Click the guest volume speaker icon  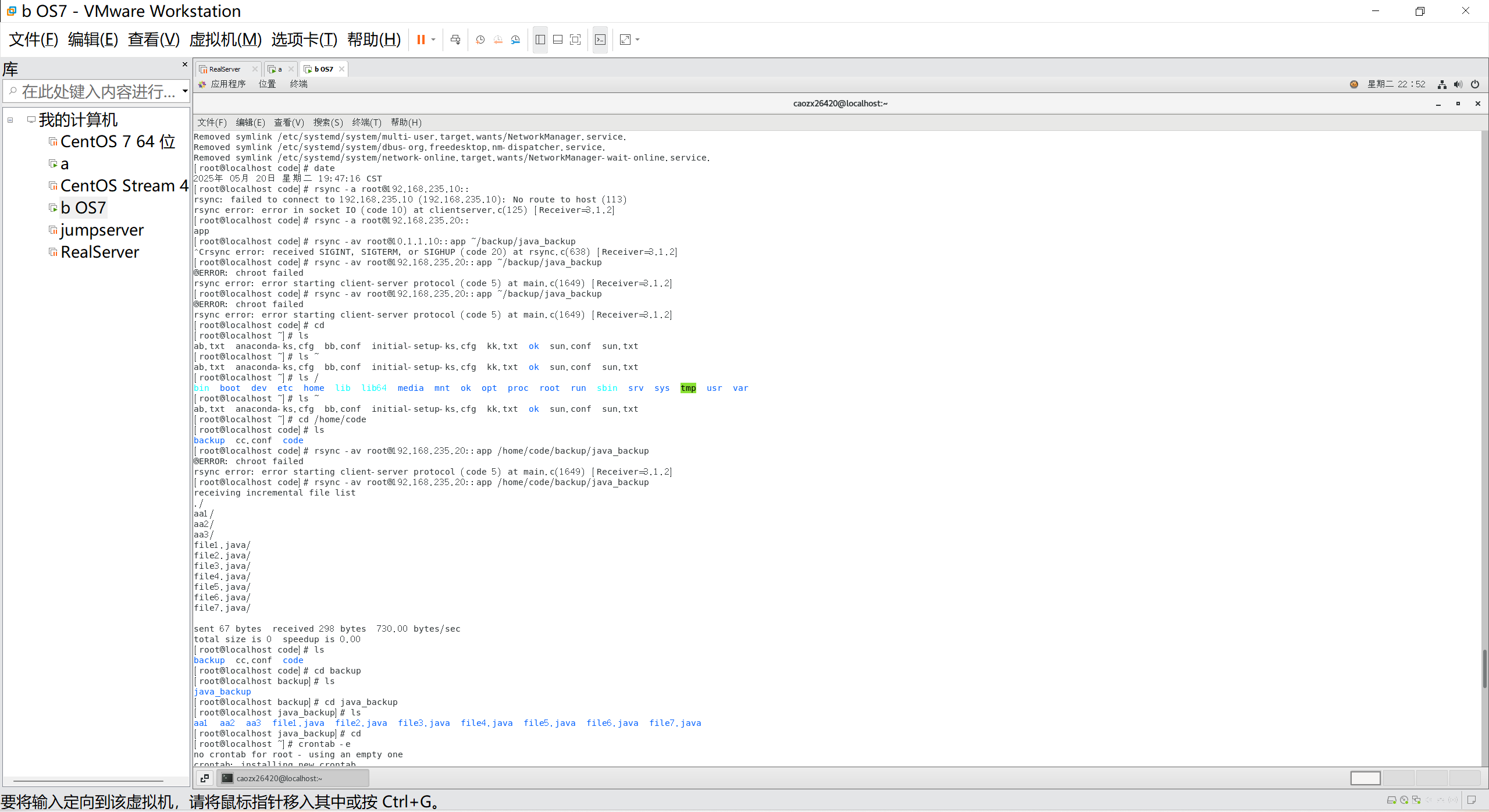click(1458, 84)
